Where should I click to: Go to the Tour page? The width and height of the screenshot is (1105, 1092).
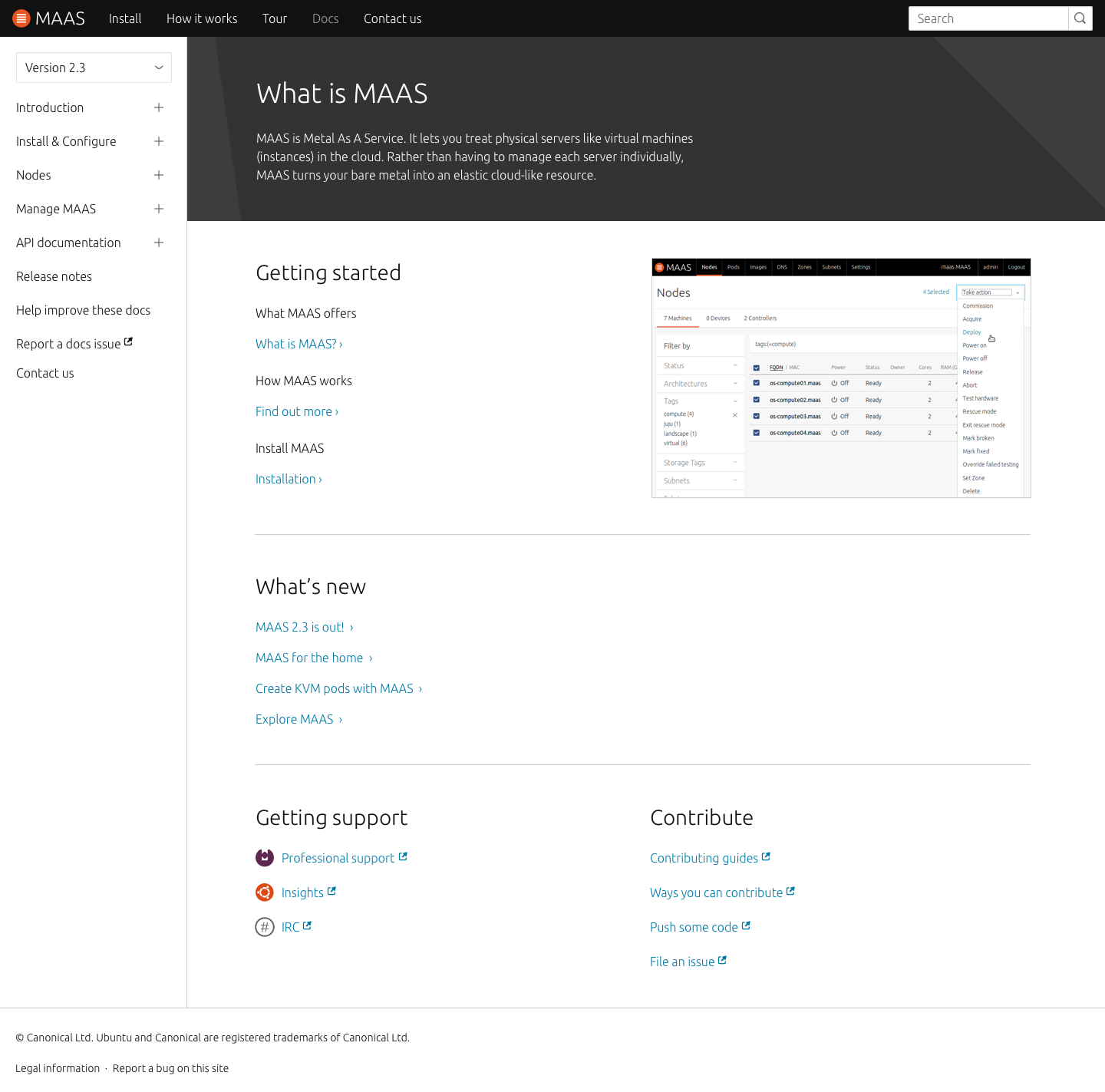coord(275,18)
